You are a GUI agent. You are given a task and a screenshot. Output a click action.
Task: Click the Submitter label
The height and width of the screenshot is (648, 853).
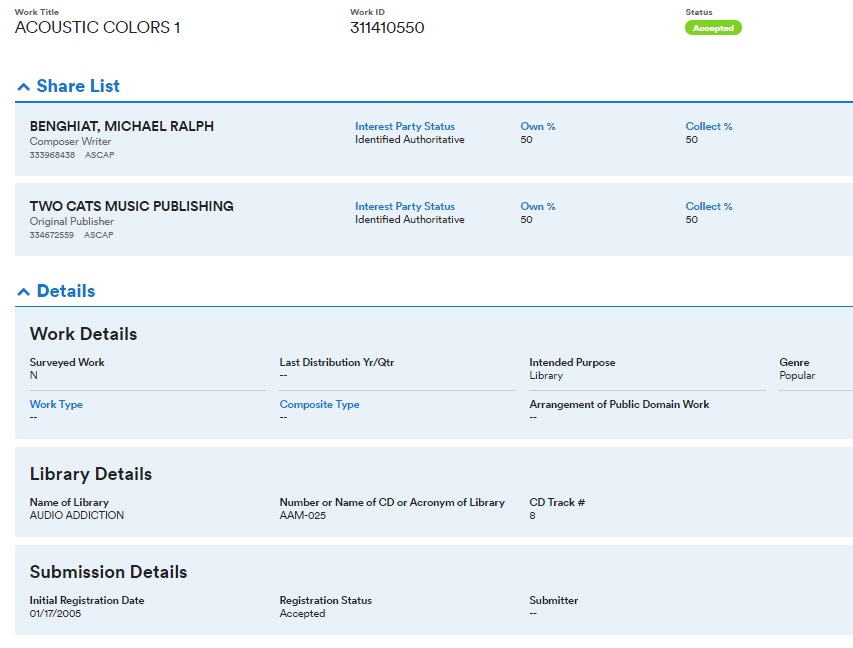tap(554, 600)
